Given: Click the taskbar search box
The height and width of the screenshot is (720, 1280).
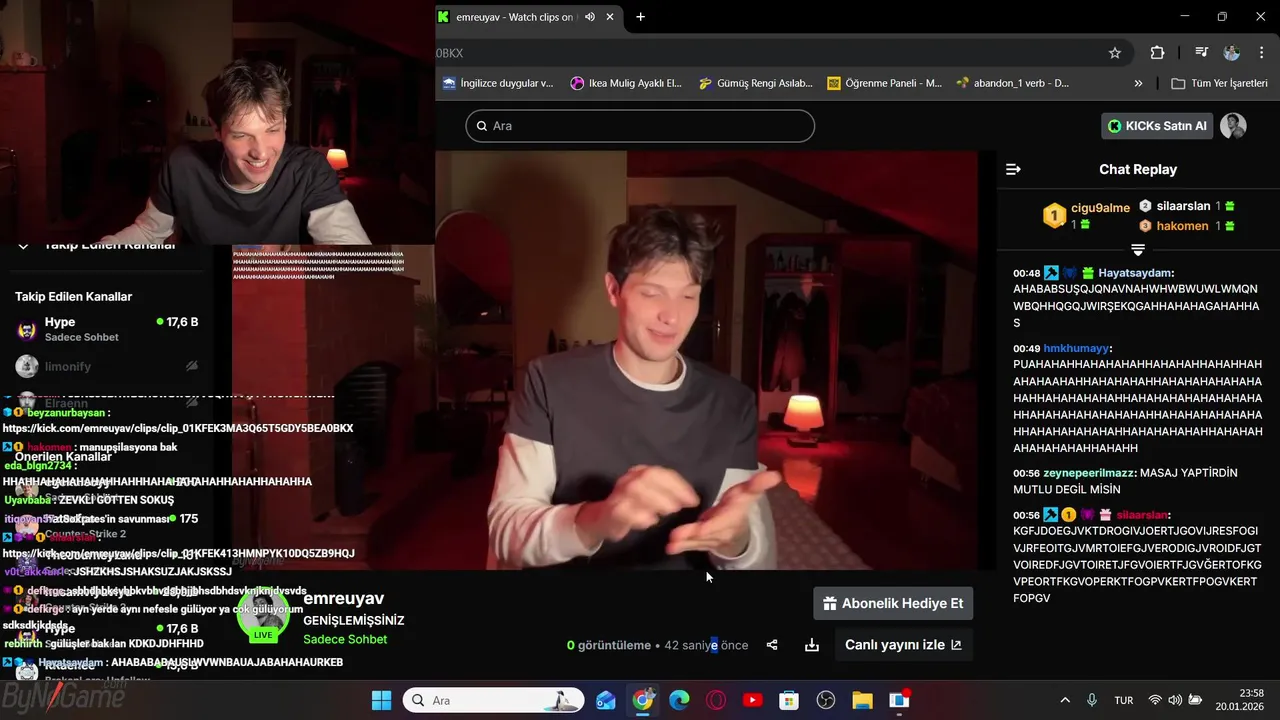Looking at the screenshot, I should pyautogui.click(x=494, y=700).
